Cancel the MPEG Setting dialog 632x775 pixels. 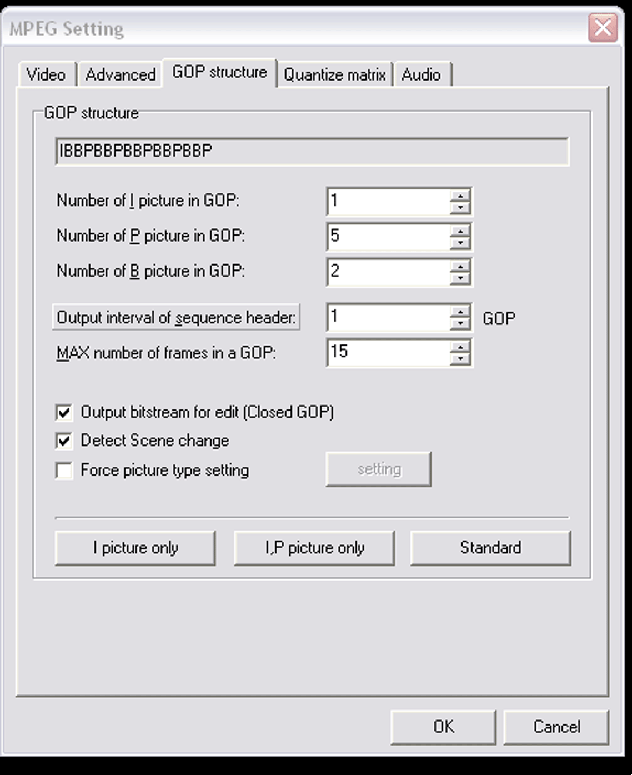556,727
